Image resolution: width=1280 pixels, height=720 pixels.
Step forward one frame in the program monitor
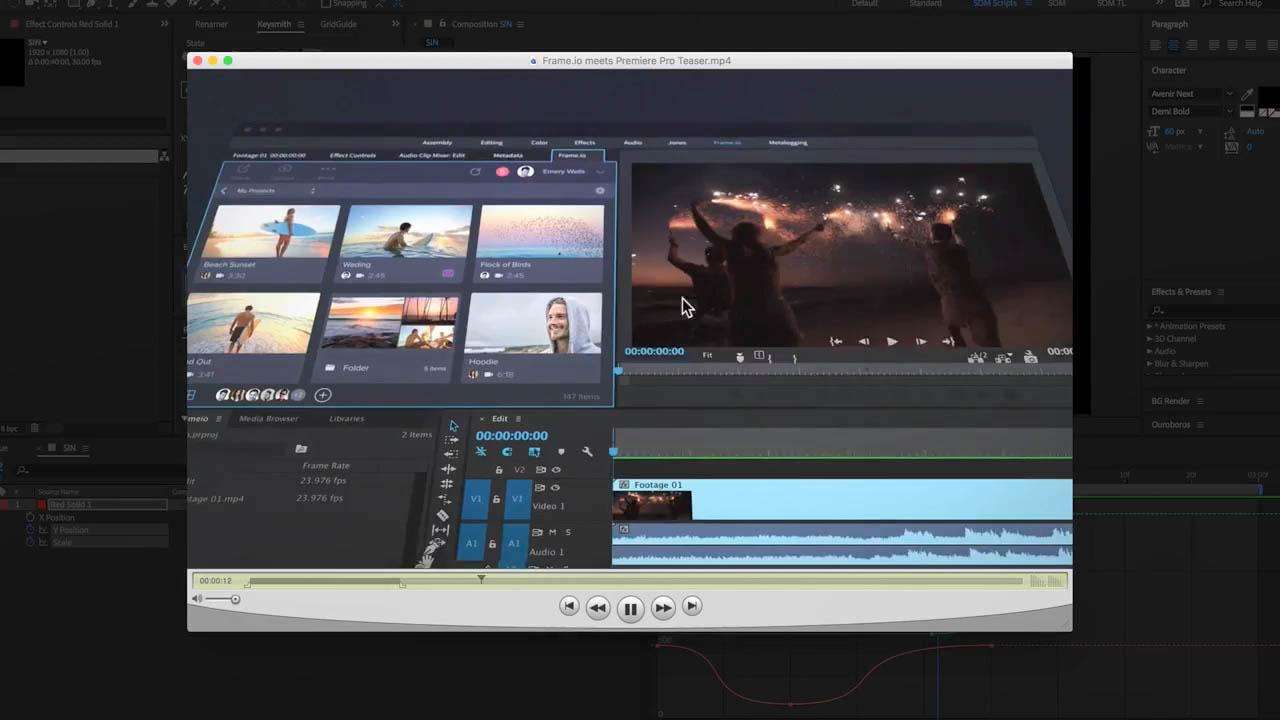tap(921, 341)
